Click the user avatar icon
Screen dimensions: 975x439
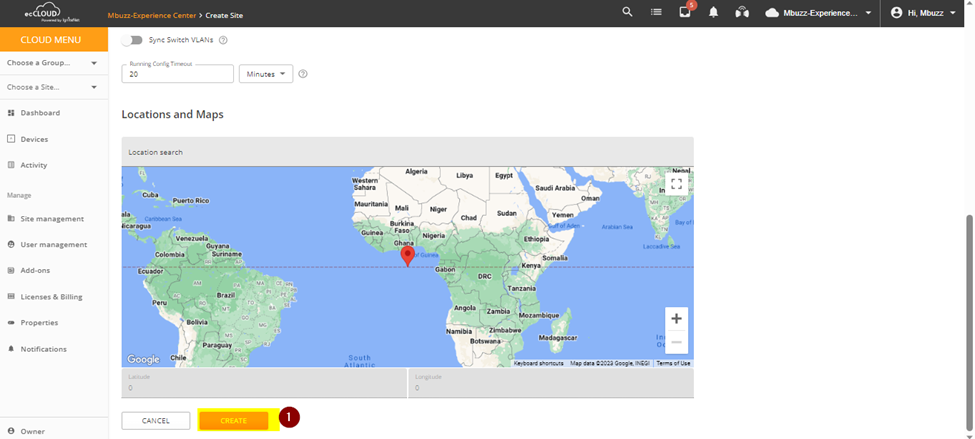(x=897, y=12)
